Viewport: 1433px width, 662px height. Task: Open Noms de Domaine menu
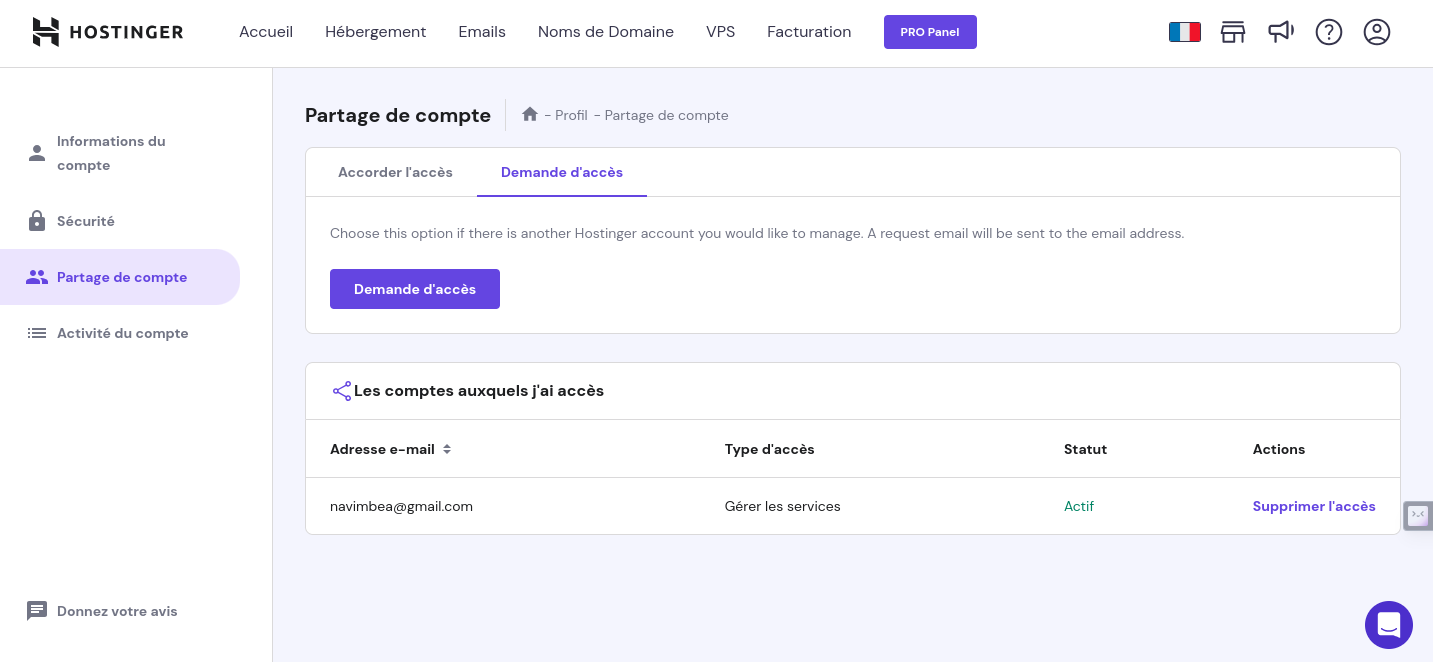605,32
